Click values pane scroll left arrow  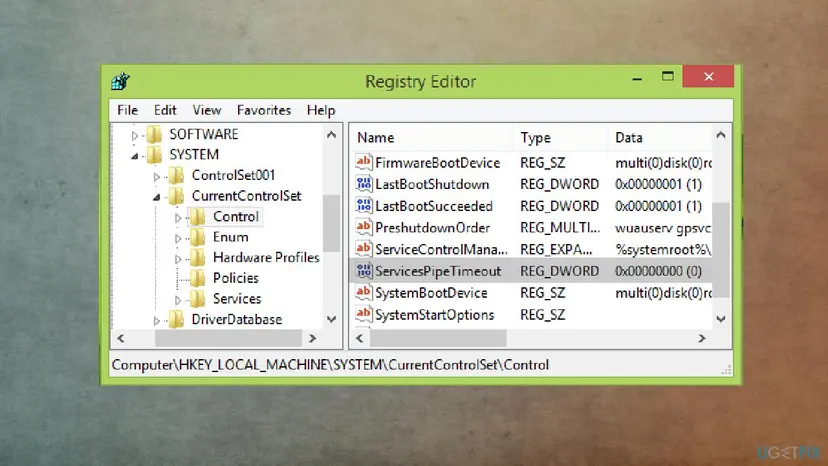[x=360, y=338]
